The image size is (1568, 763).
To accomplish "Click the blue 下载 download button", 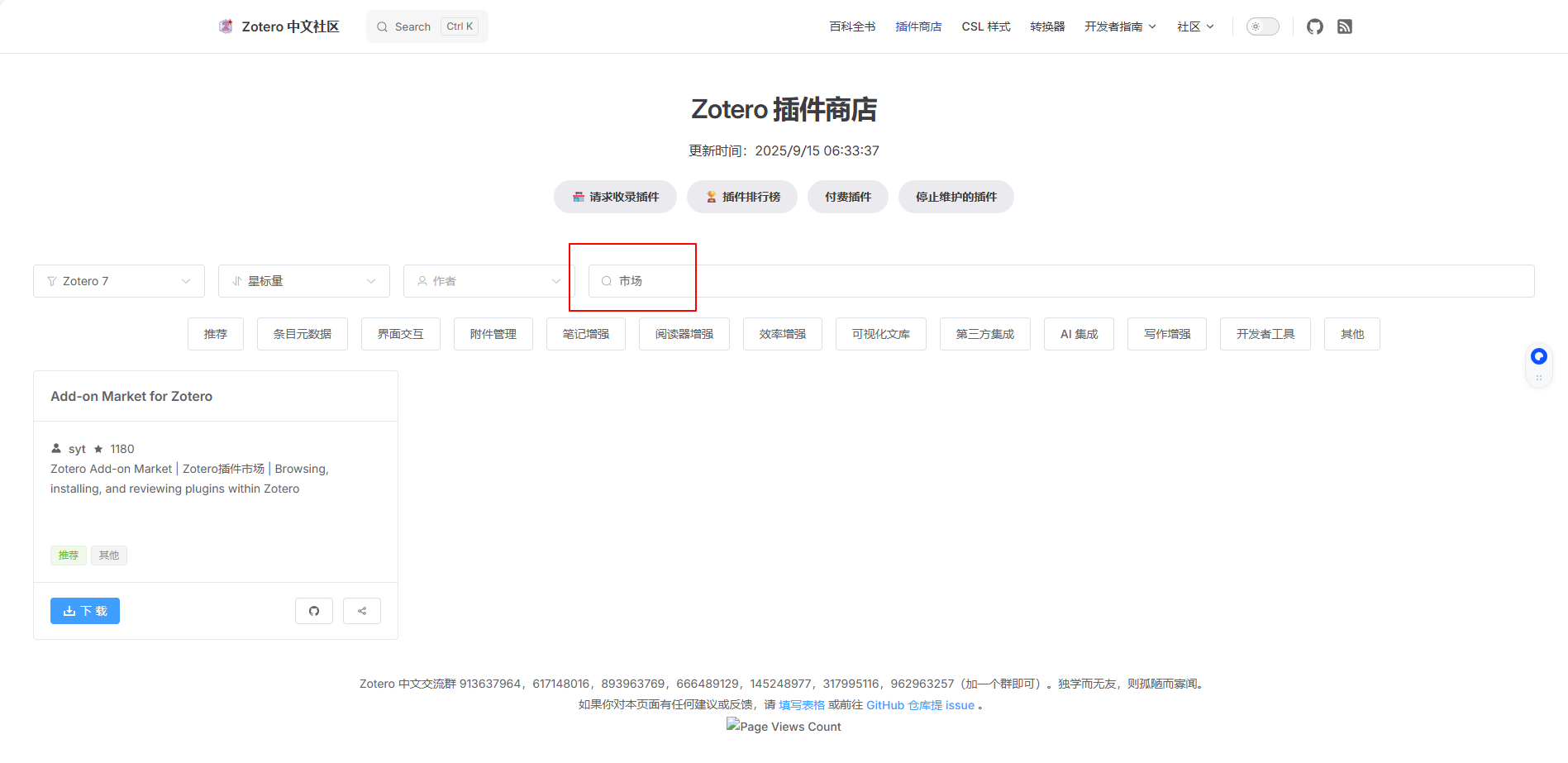I will [85, 611].
